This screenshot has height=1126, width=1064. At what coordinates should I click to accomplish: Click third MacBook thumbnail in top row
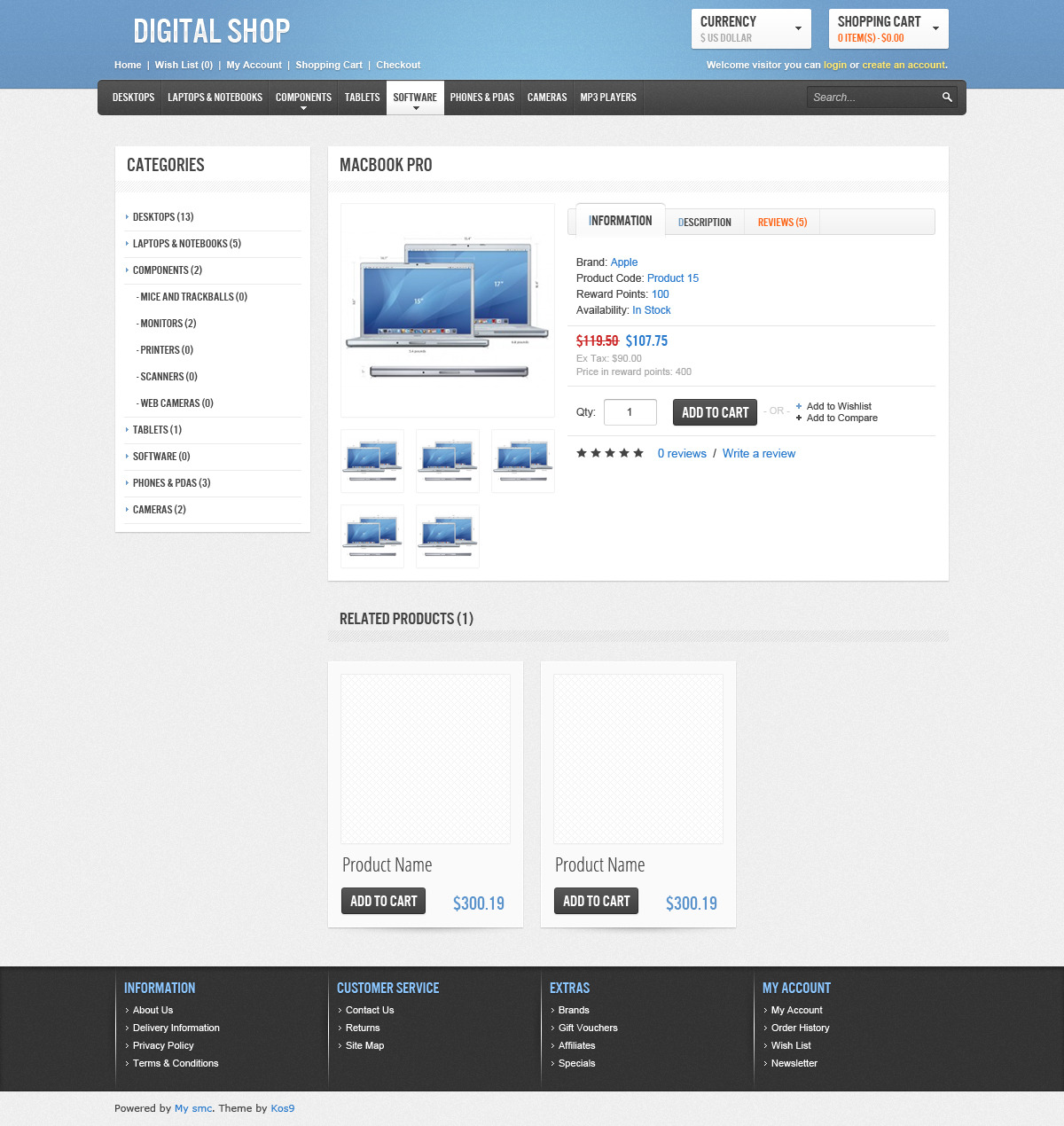pyautogui.click(x=523, y=461)
